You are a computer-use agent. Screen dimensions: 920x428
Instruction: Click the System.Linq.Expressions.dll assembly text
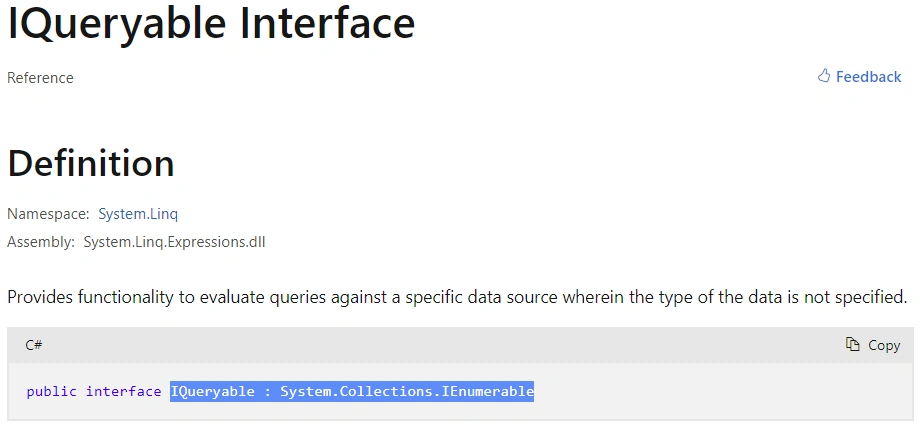point(174,242)
